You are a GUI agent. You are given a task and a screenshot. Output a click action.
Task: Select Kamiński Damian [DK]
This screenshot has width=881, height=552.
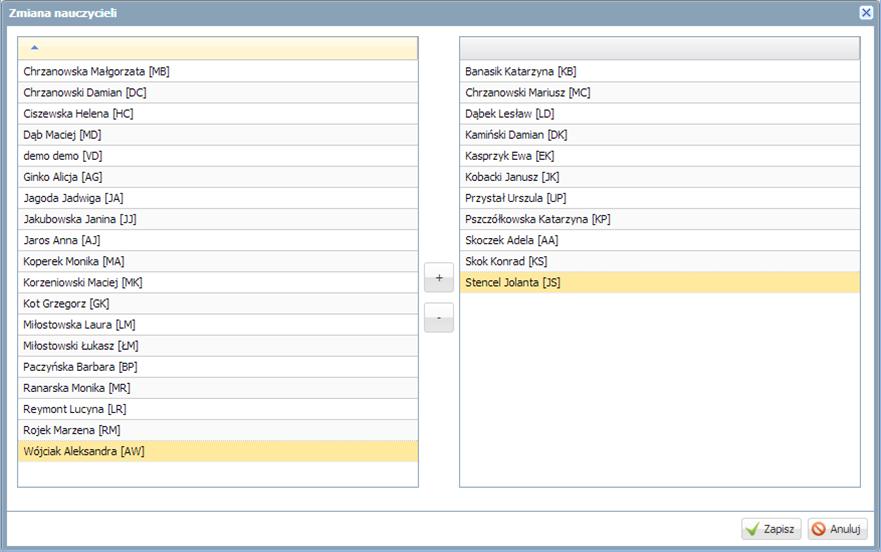[660, 135]
